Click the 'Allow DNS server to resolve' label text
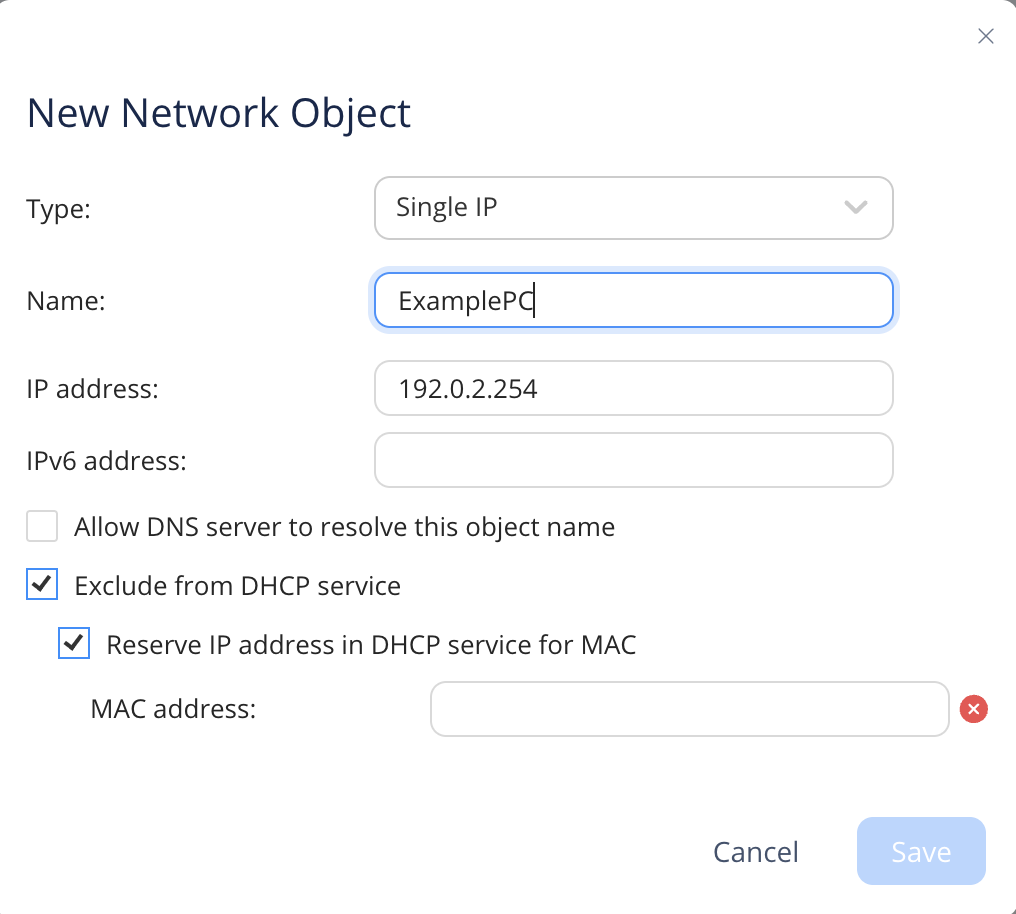1016x914 pixels. click(344, 527)
